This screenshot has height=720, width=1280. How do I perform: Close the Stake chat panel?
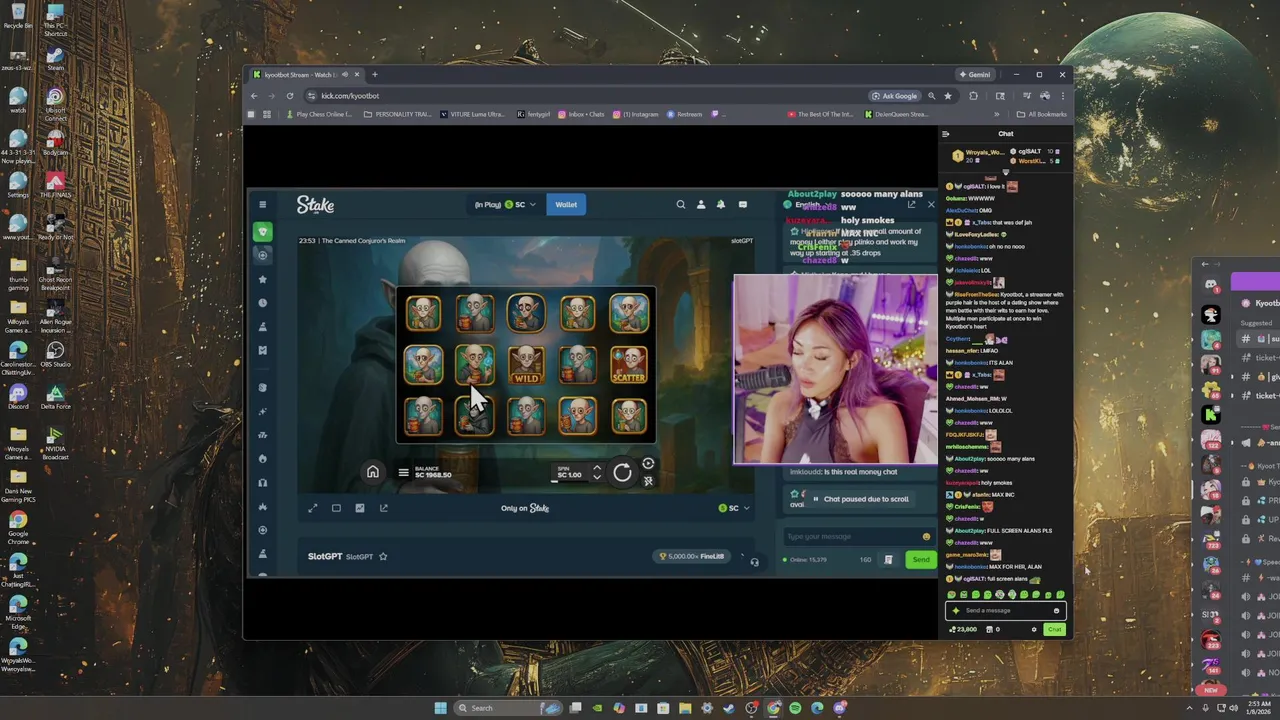tap(931, 204)
